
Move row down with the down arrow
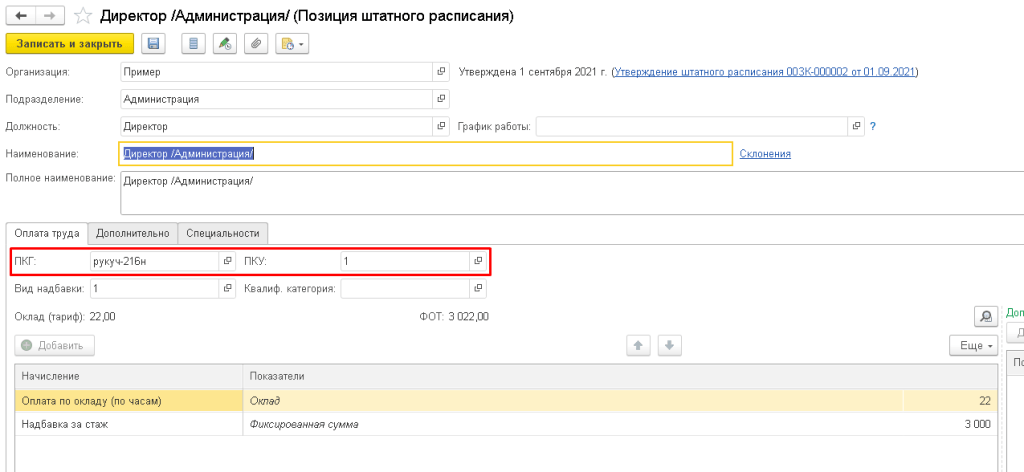(669, 345)
